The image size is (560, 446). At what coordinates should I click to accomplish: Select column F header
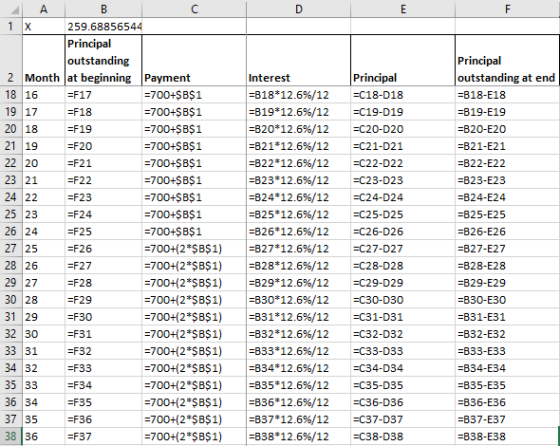click(508, 9)
